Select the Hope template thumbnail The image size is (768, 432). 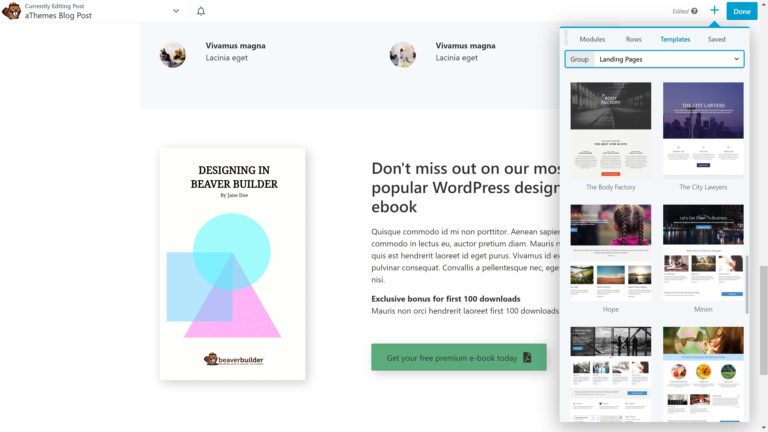click(x=611, y=252)
